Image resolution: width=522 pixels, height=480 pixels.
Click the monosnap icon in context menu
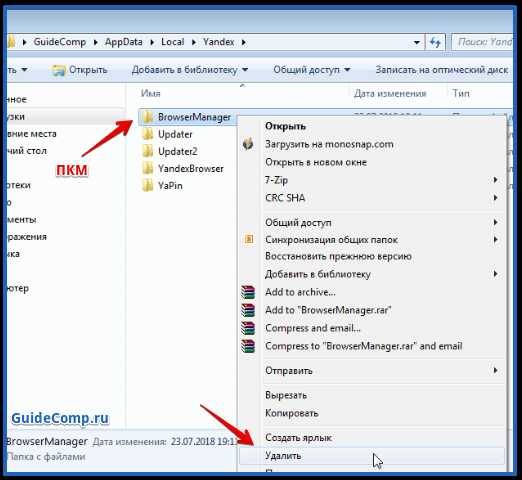point(248,144)
